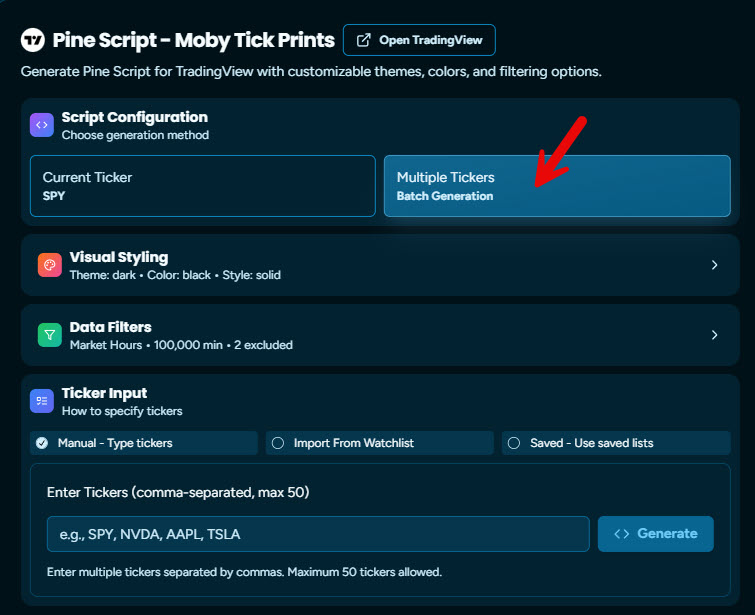755x615 pixels.
Task: Expand Data Filters with its chevron
Action: tap(715, 335)
